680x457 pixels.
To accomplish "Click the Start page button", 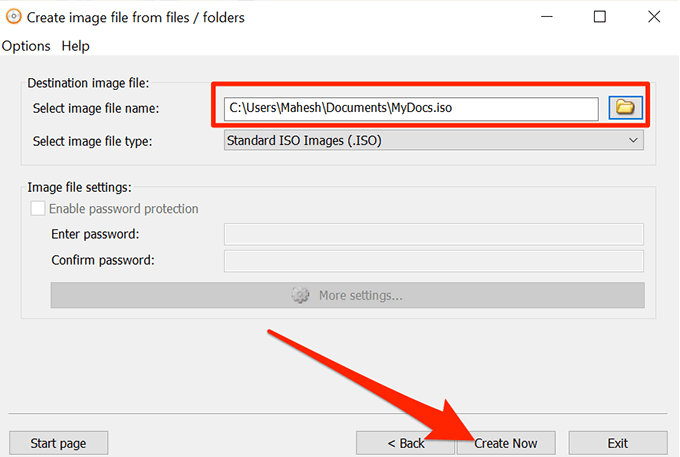I will coord(58,443).
